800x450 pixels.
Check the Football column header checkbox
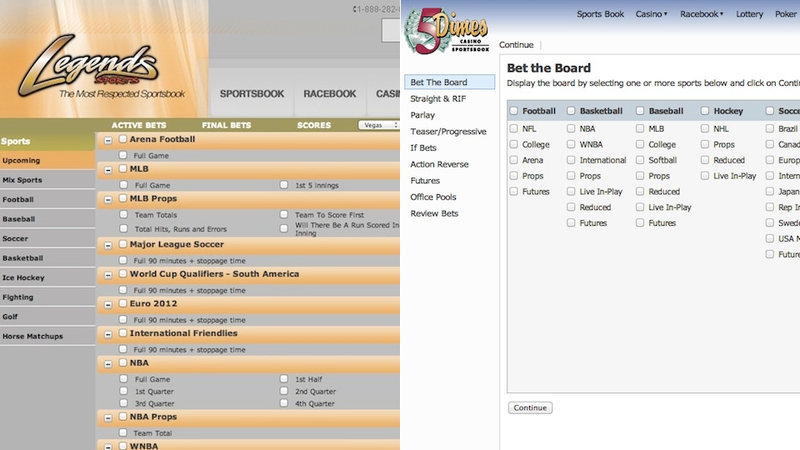coord(514,111)
